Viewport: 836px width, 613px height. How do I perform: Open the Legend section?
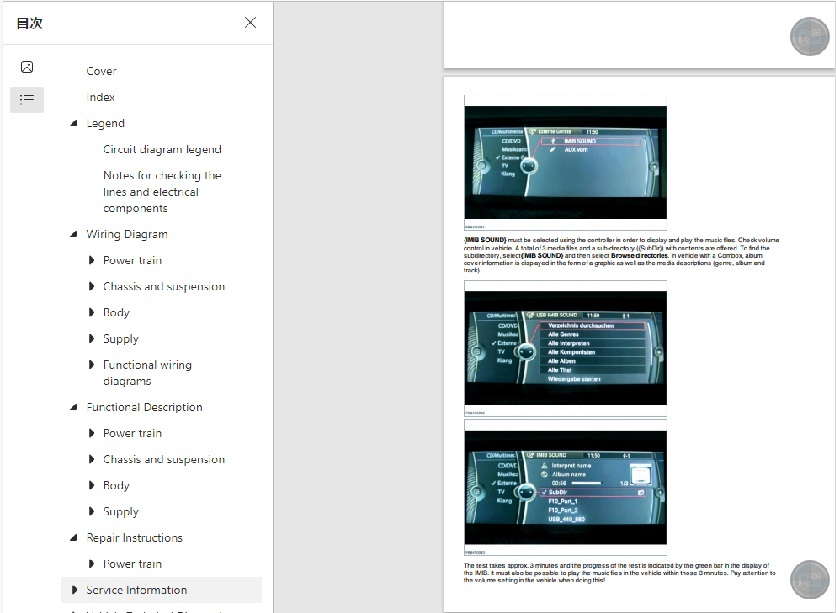(106, 123)
